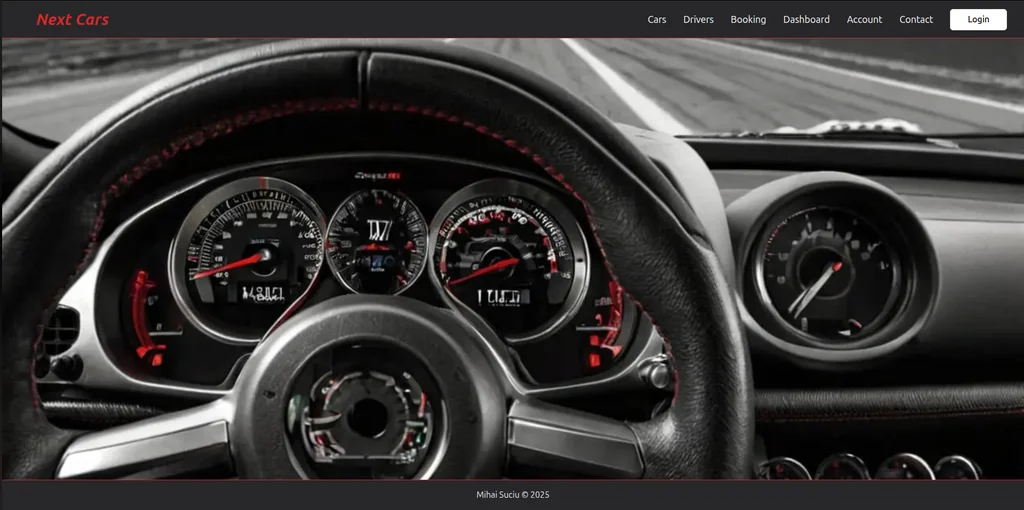
Task: Open the Account page
Action: tap(864, 20)
